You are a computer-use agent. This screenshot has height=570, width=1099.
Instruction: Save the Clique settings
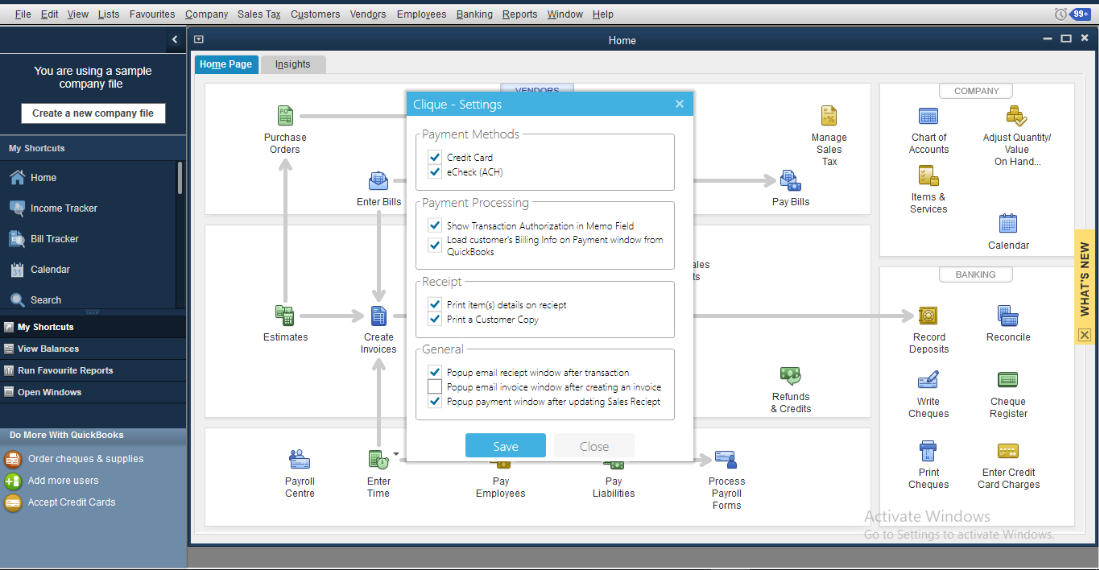505,446
